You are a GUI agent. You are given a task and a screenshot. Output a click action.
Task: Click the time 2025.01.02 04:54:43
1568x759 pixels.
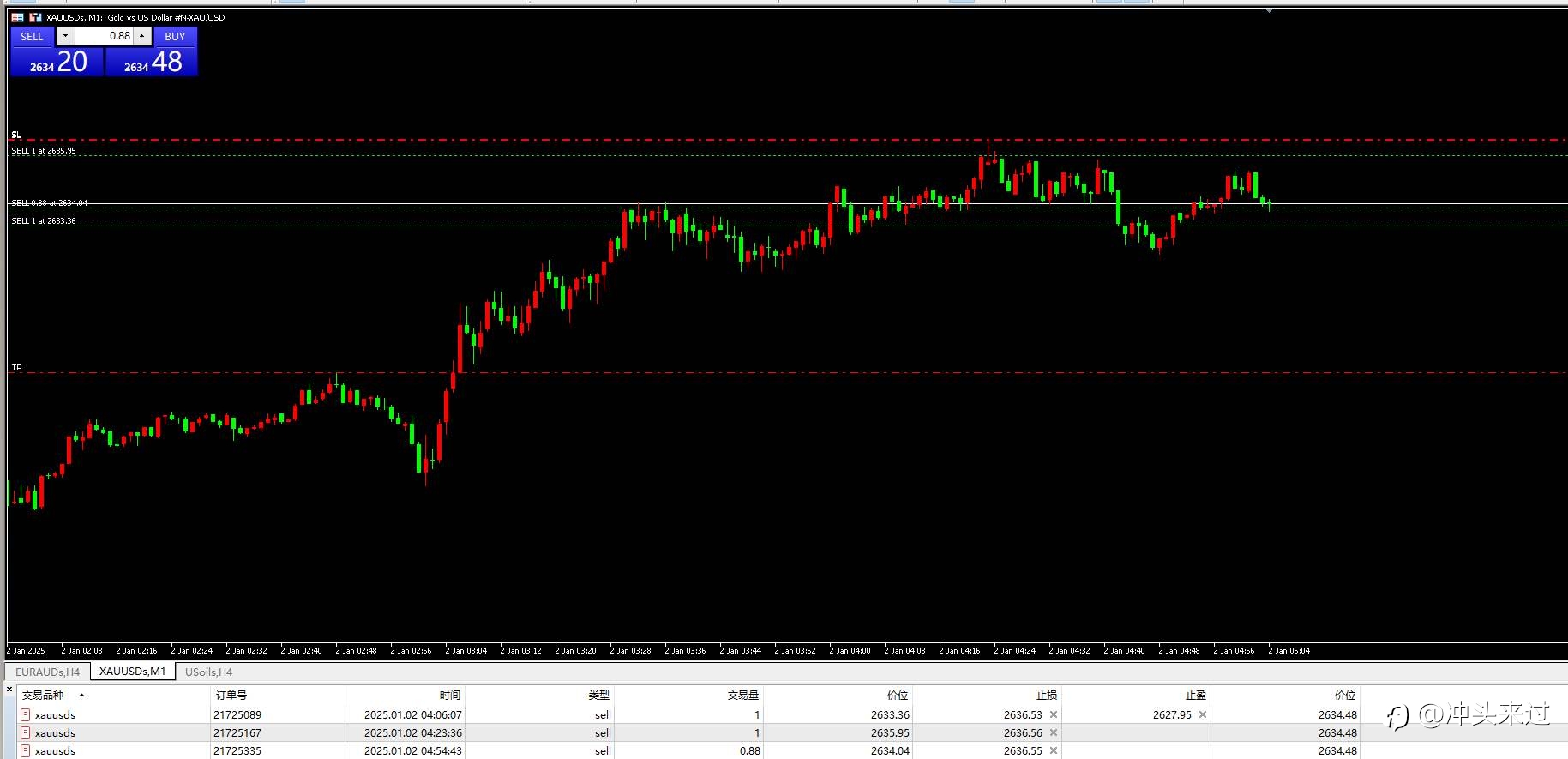(412, 750)
